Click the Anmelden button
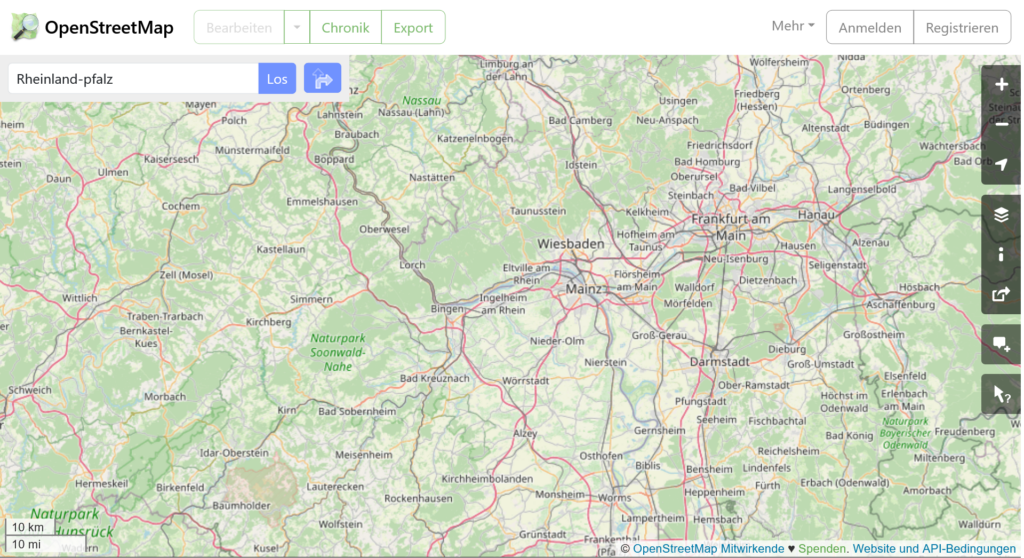This screenshot has width=1024, height=558. tap(869, 27)
